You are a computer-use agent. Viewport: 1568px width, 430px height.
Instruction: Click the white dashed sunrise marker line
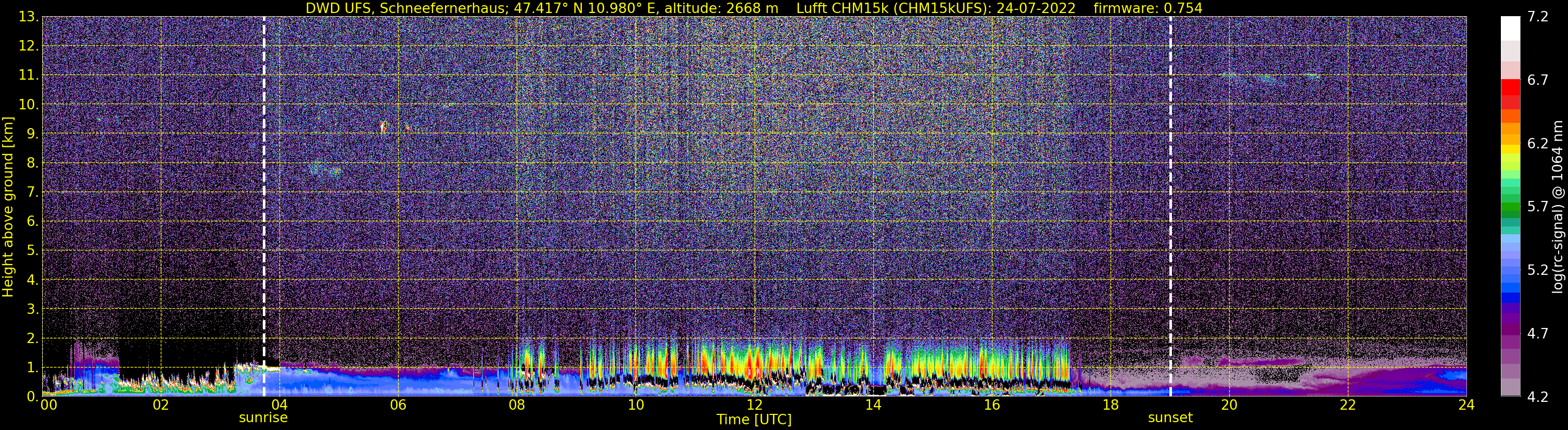tap(263, 207)
